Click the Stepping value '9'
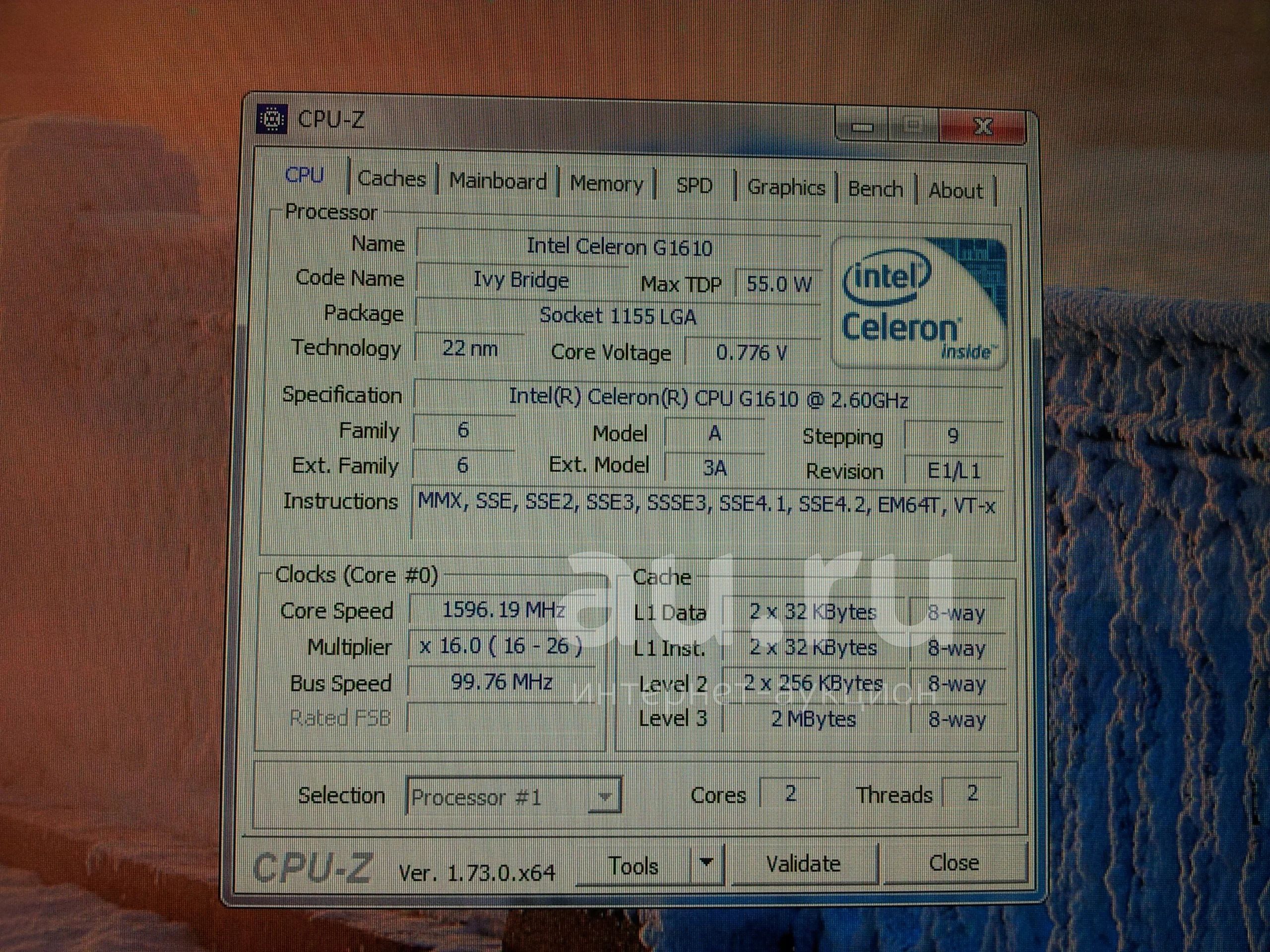This screenshot has height=952, width=1270. pyautogui.click(x=953, y=437)
